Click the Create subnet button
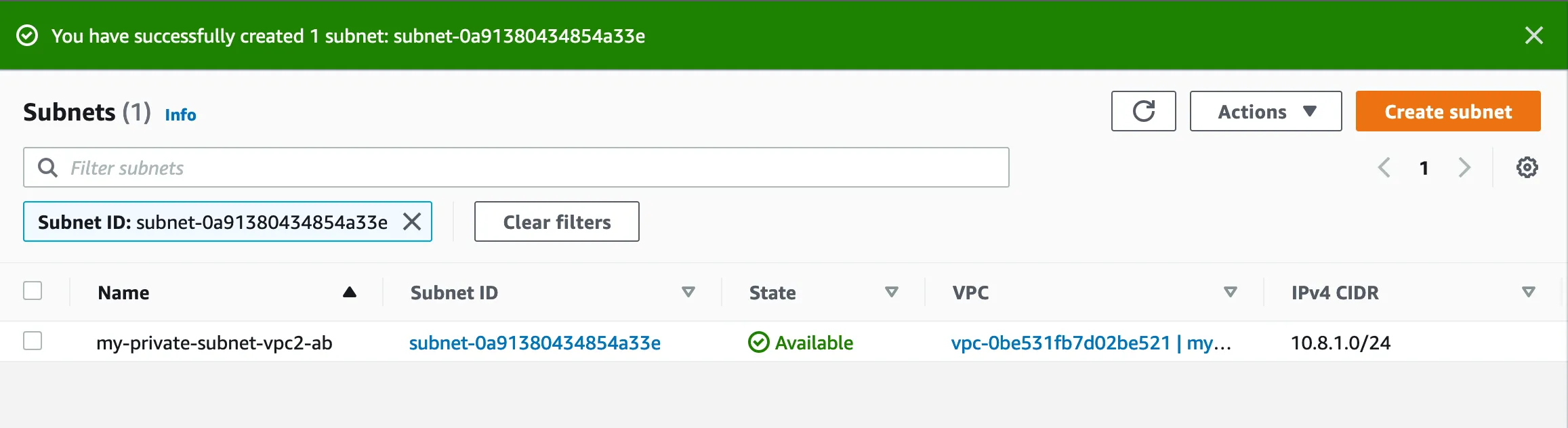1568x428 pixels. [x=1447, y=111]
